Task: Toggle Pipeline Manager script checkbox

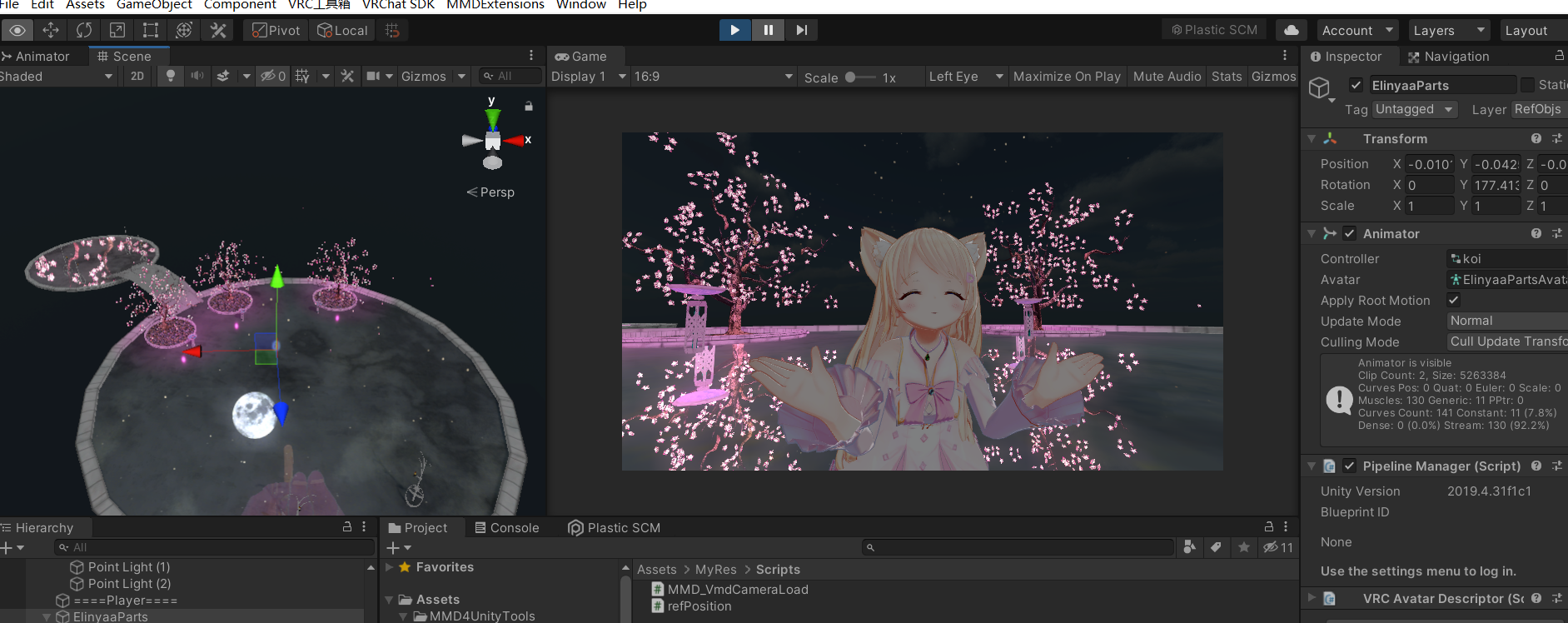Action: click(x=1349, y=466)
